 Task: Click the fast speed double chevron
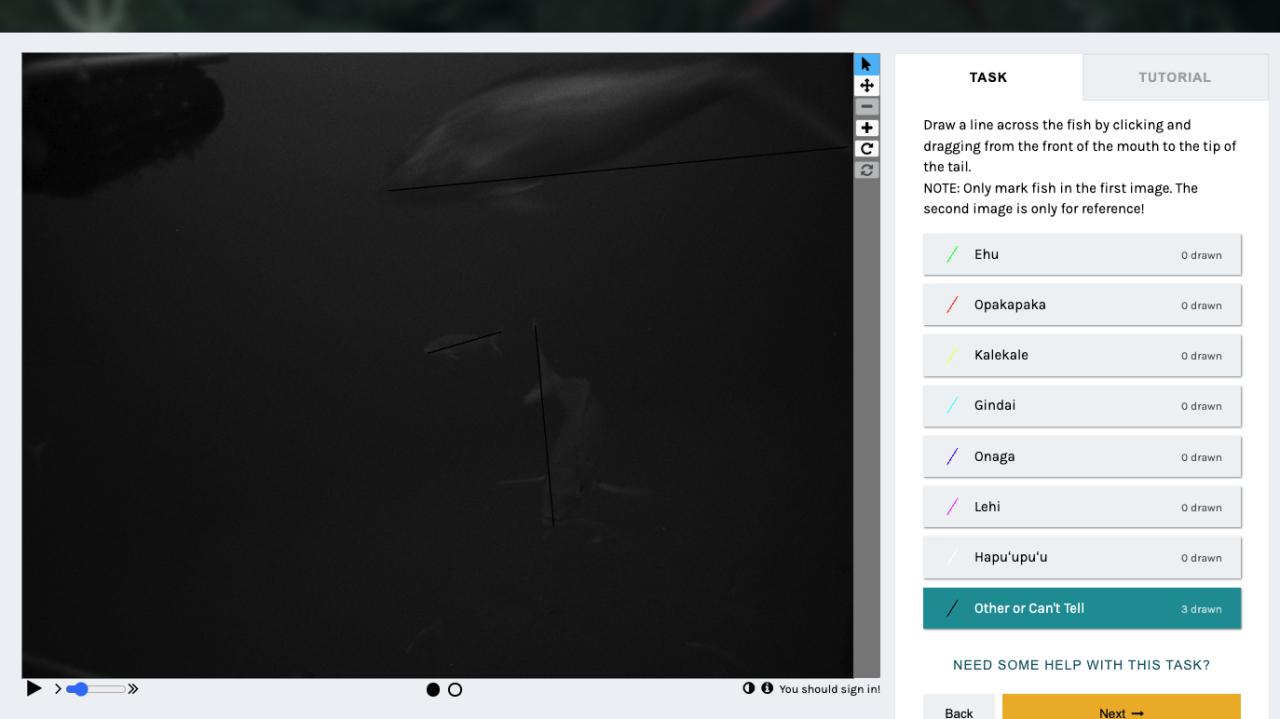coord(133,689)
